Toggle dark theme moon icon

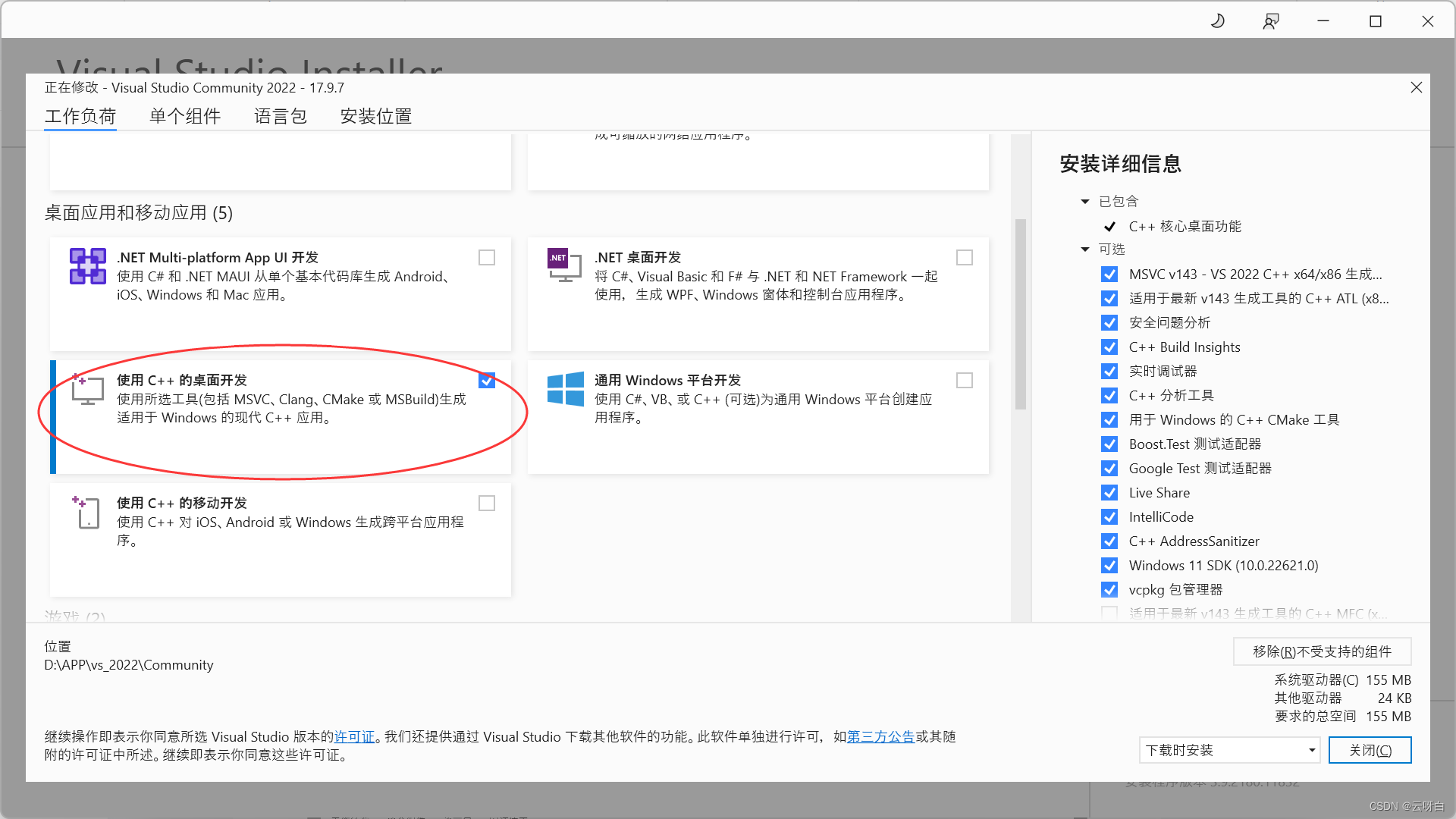tap(1218, 21)
